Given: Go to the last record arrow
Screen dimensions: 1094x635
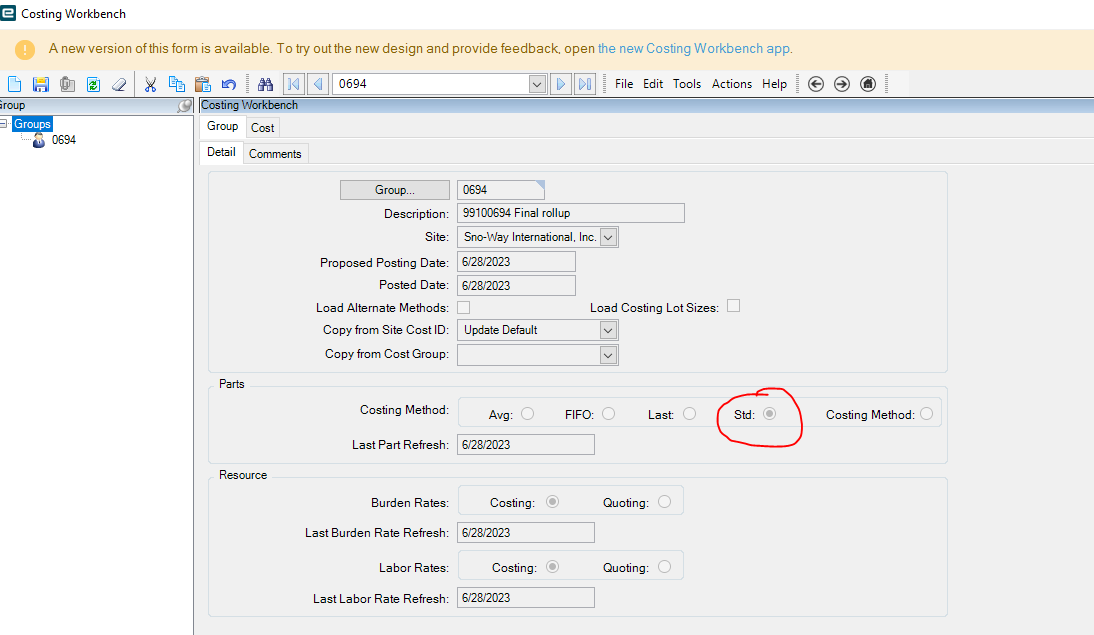Looking at the screenshot, I should tap(585, 84).
